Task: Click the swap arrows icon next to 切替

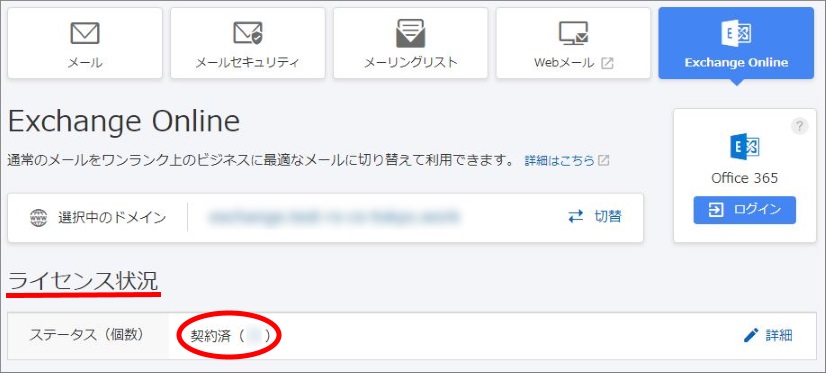Action: pos(576,217)
